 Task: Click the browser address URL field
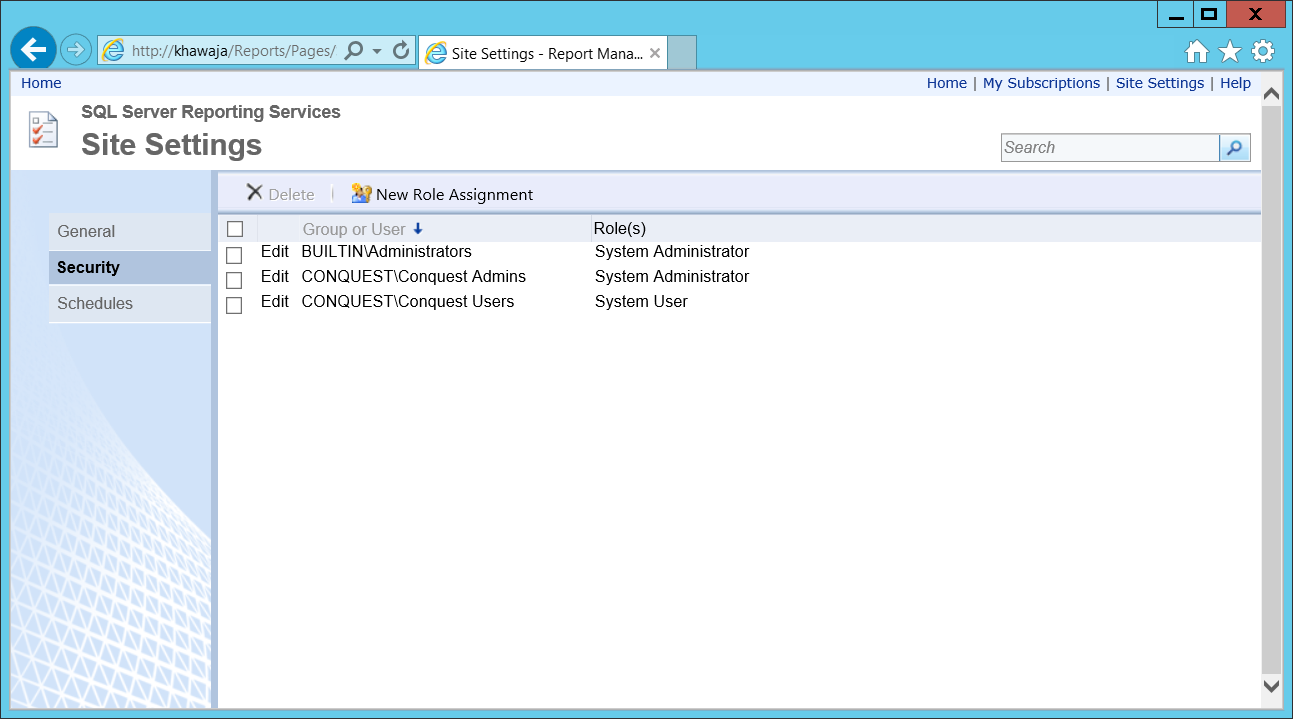pos(233,51)
